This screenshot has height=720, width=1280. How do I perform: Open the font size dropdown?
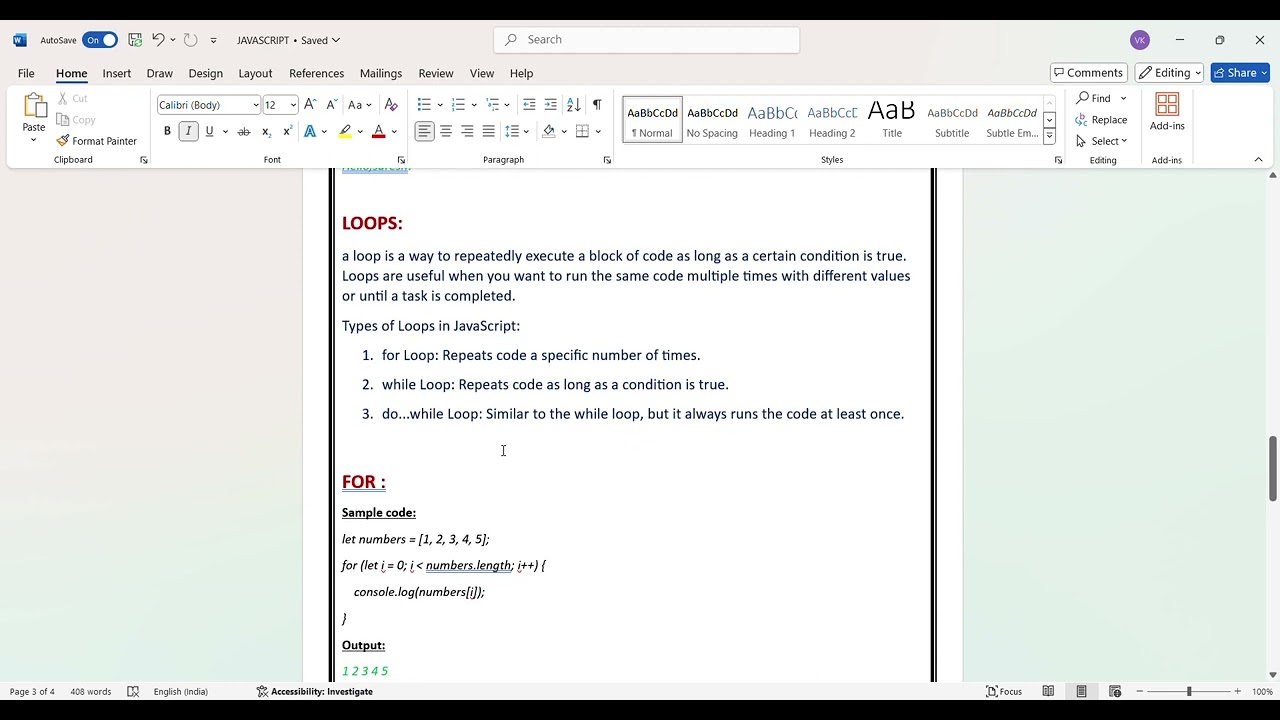coord(293,105)
